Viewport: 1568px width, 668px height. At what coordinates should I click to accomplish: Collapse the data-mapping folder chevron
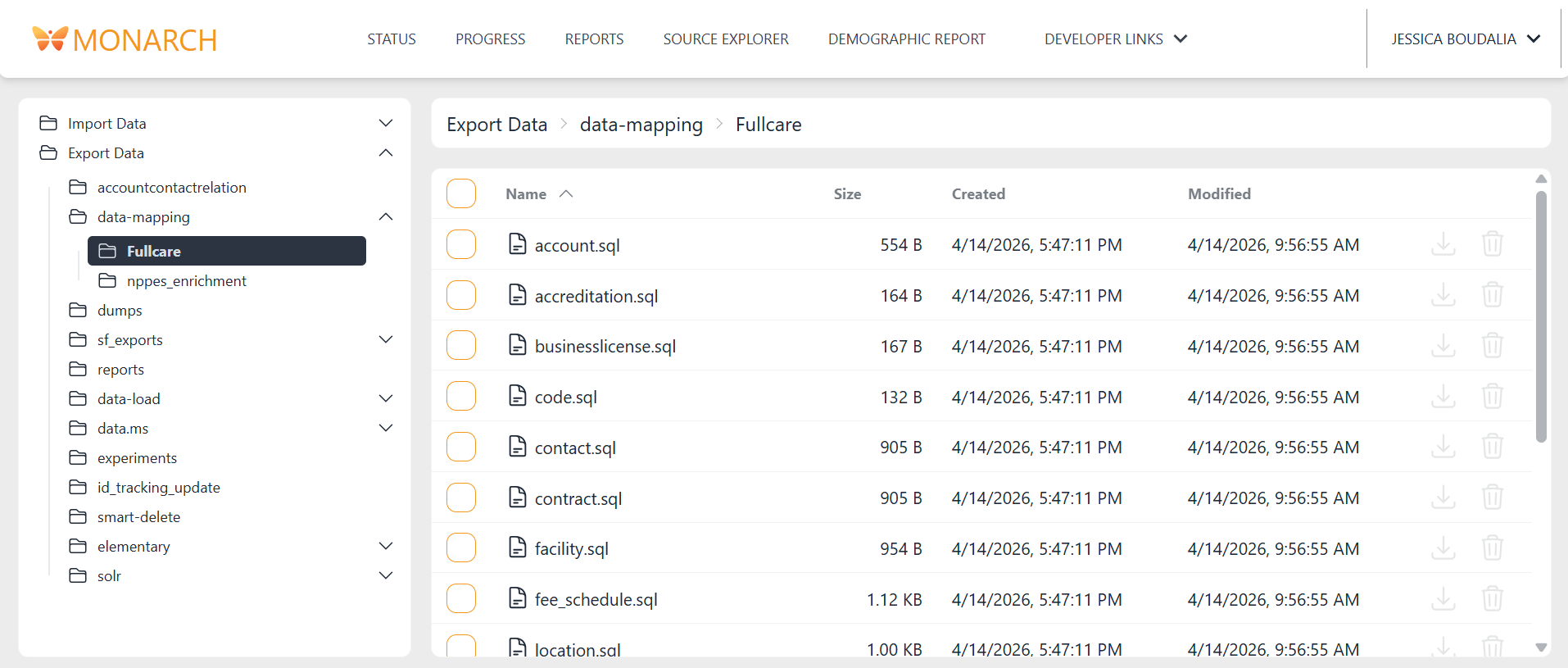pyautogui.click(x=386, y=216)
